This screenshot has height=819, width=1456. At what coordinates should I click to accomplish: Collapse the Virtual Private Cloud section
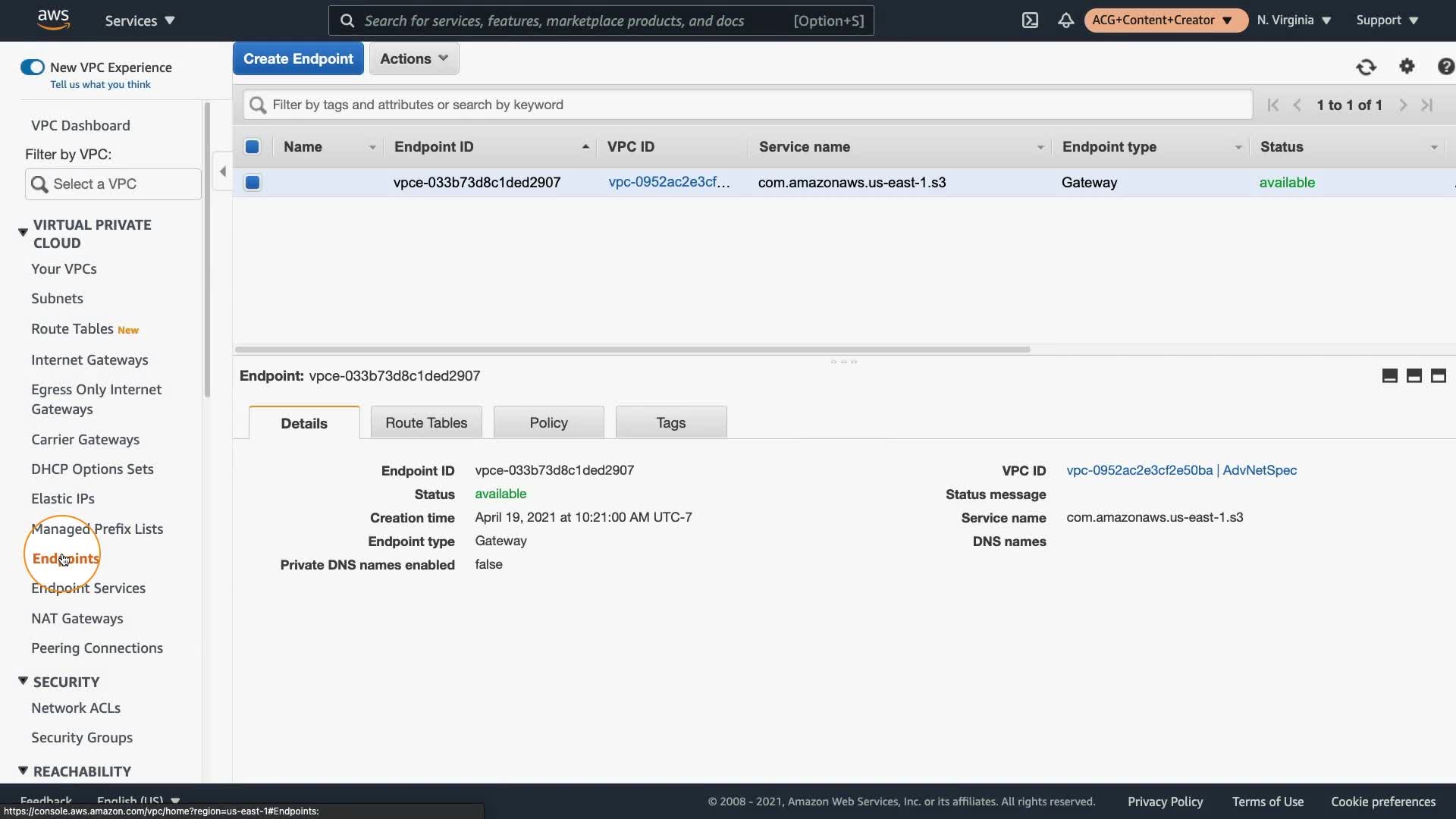point(23,232)
